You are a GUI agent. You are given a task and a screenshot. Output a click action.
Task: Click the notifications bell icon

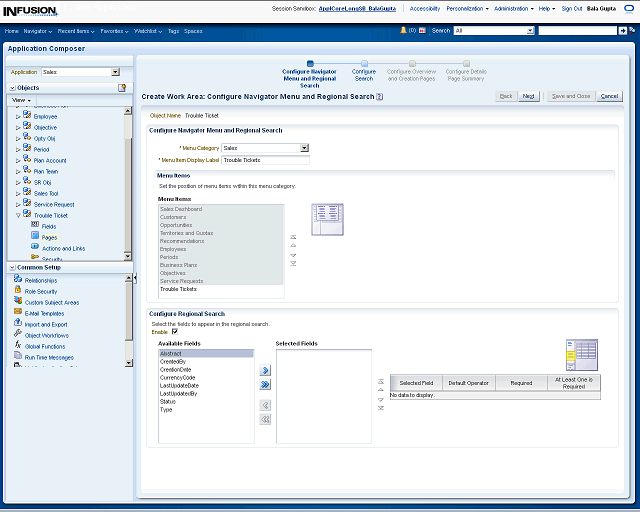pyautogui.click(x=404, y=31)
